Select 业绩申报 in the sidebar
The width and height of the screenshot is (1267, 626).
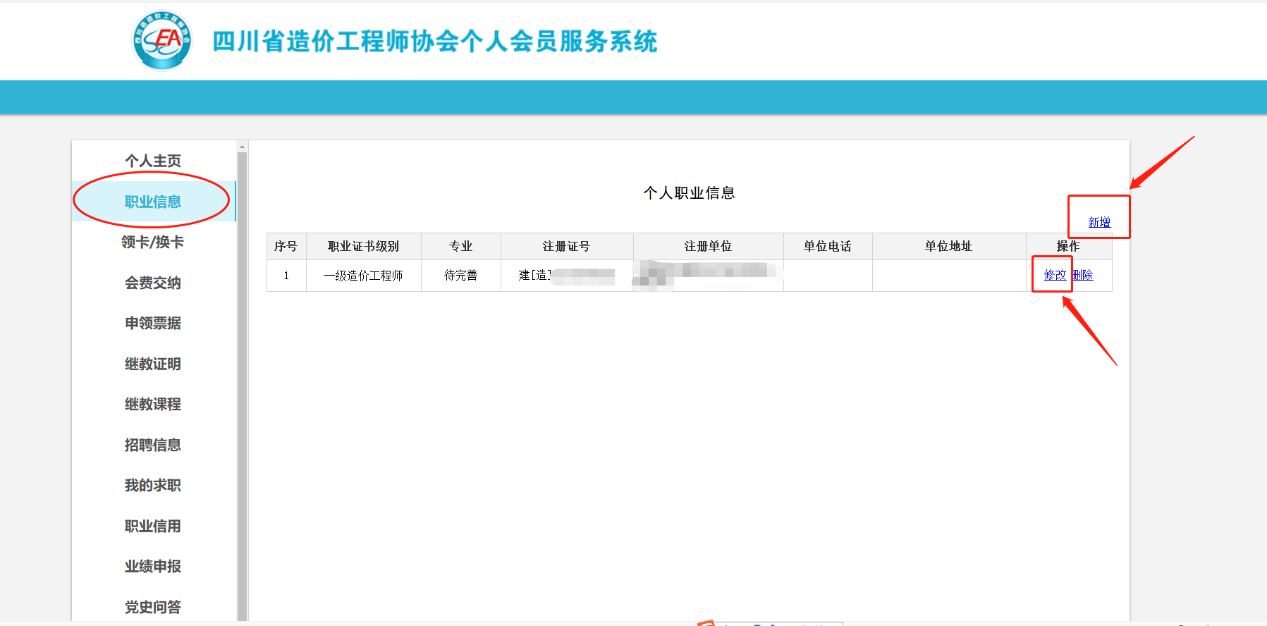(x=153, y=566)
